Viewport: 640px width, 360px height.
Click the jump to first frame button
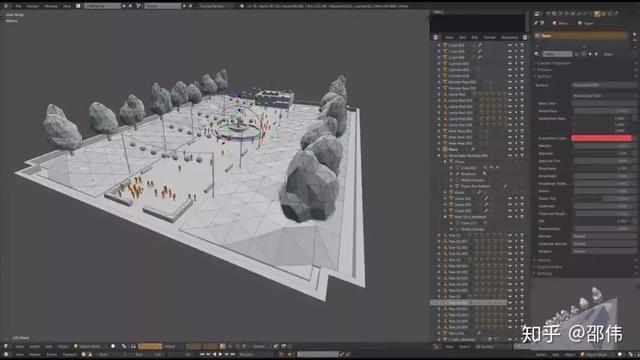[x=202, y=355]
